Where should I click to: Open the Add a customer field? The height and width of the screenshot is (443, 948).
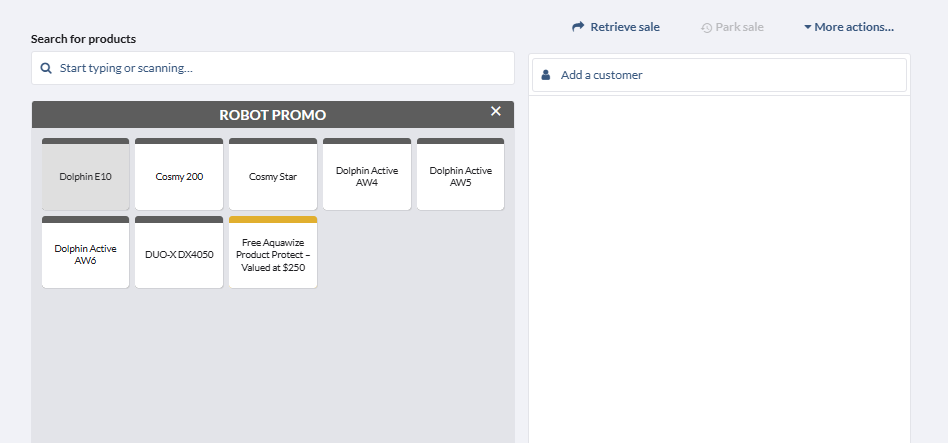coord(719,75)
